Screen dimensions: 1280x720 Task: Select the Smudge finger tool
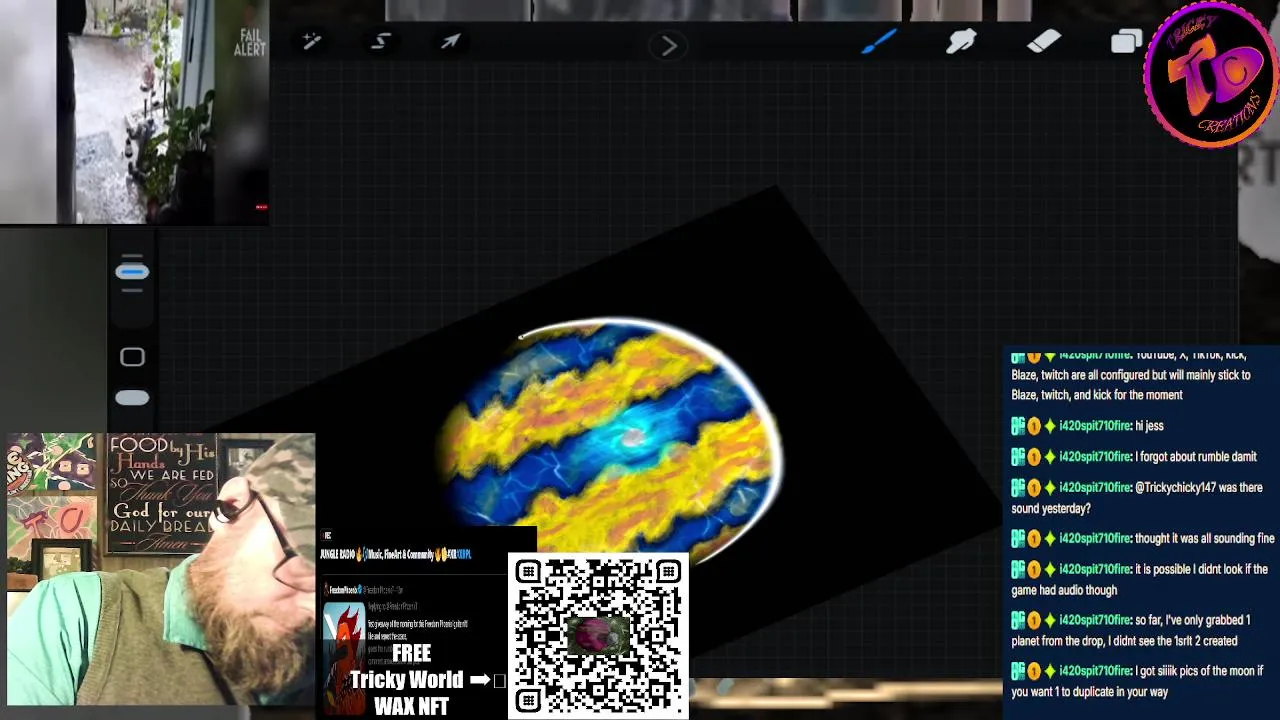click(x=961, y=41)
